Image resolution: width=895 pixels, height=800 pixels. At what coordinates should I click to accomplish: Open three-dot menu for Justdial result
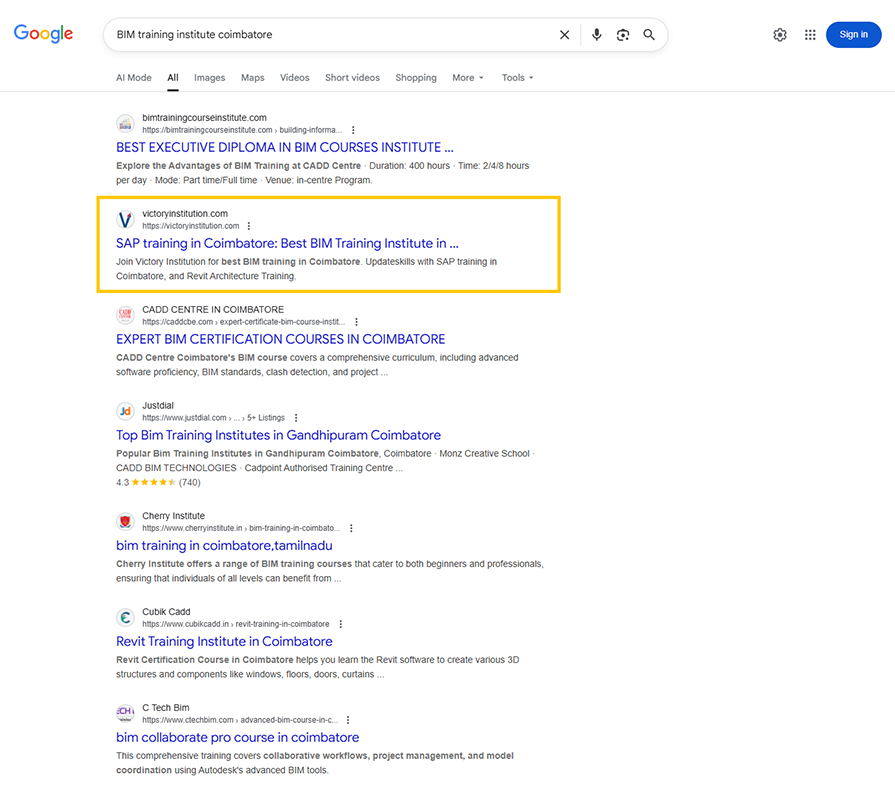click(x=296, y=418)
